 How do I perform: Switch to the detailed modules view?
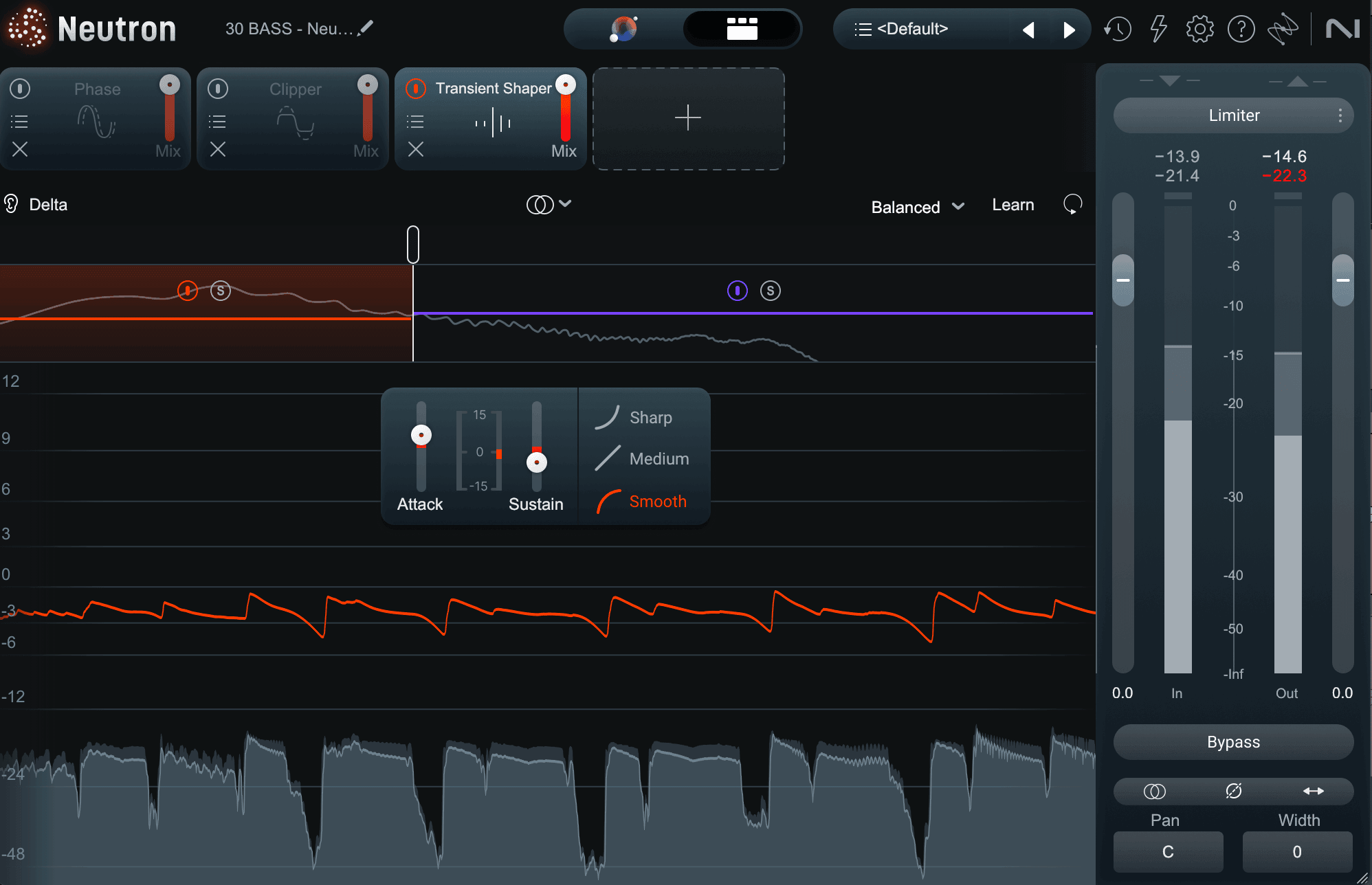coord(742,29)
